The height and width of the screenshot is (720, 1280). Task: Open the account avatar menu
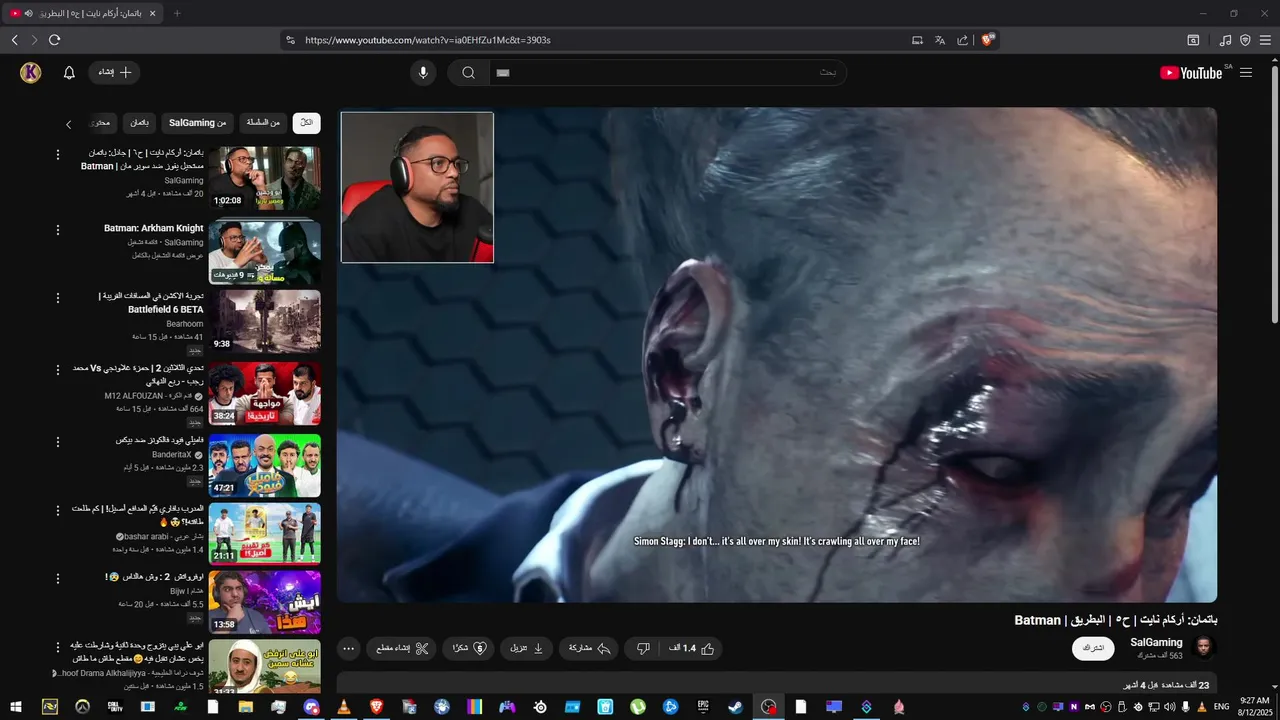[x=31, y=72]
